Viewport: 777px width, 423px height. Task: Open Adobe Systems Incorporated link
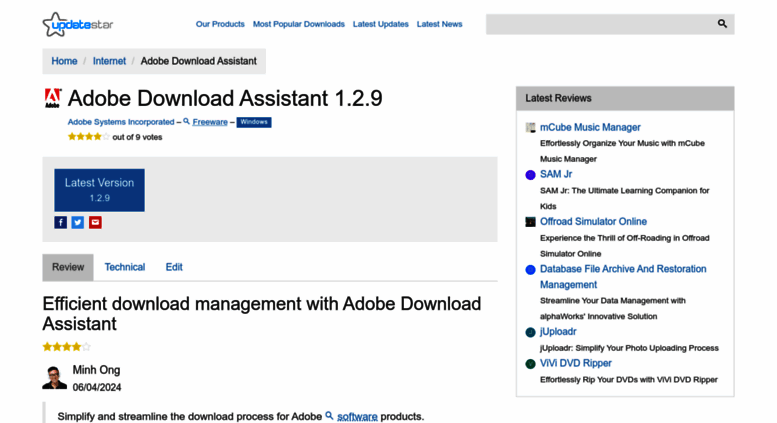(x=121, y=122)
